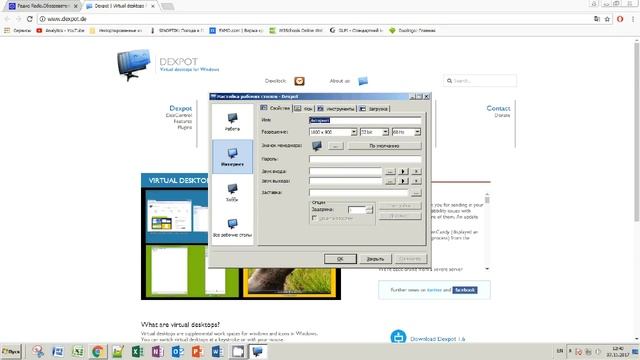Open Word from the taskbar
This screenshot has height=360, width=640.
218,351
